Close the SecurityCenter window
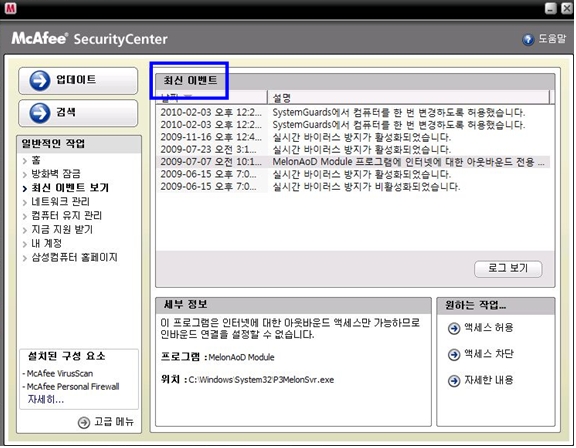The height and width of the screenshot is (448, 576). (x=567, y=8)
